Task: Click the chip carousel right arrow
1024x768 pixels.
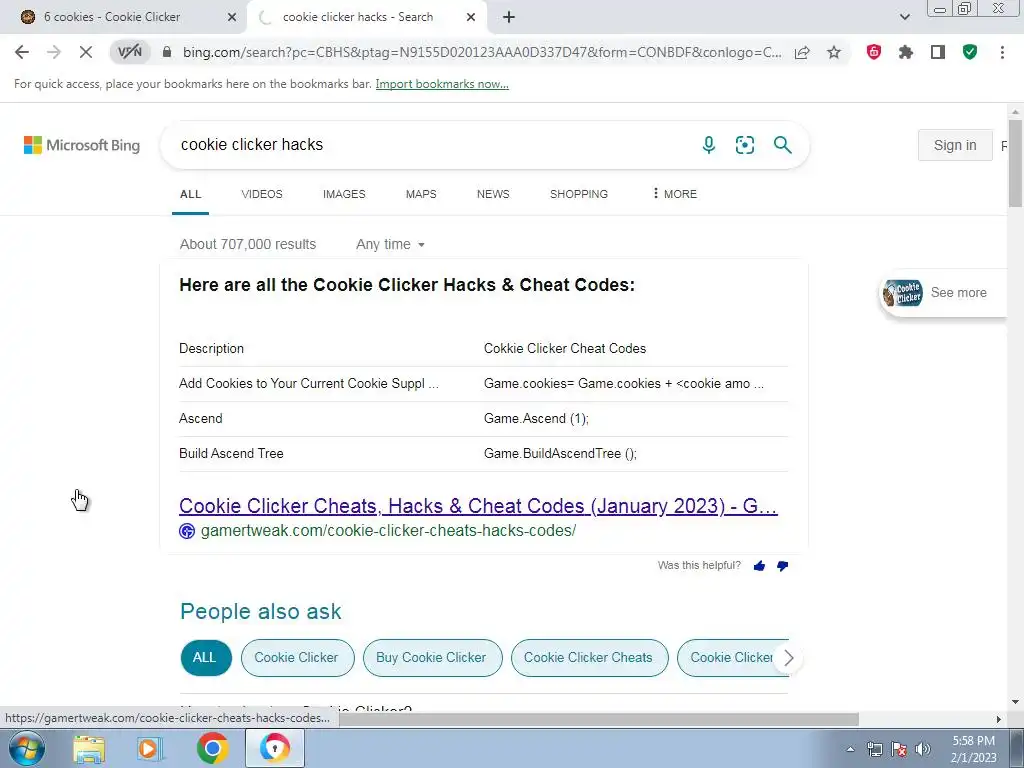Action: click(788, 658)
